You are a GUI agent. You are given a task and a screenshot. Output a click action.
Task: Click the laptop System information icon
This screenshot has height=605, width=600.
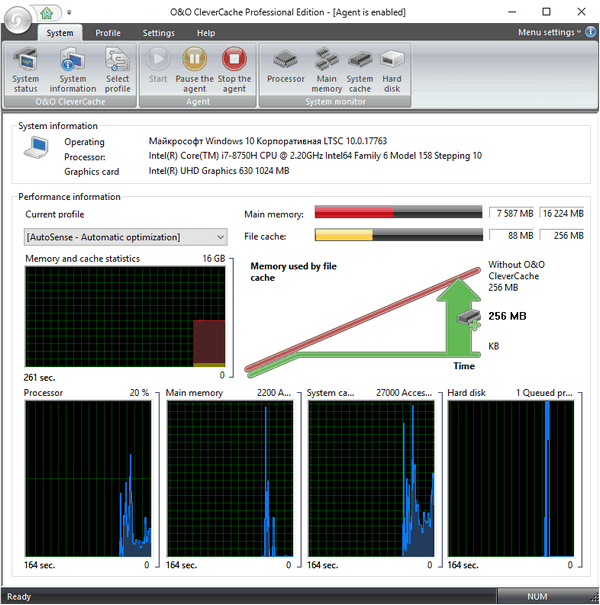point(36,147)
